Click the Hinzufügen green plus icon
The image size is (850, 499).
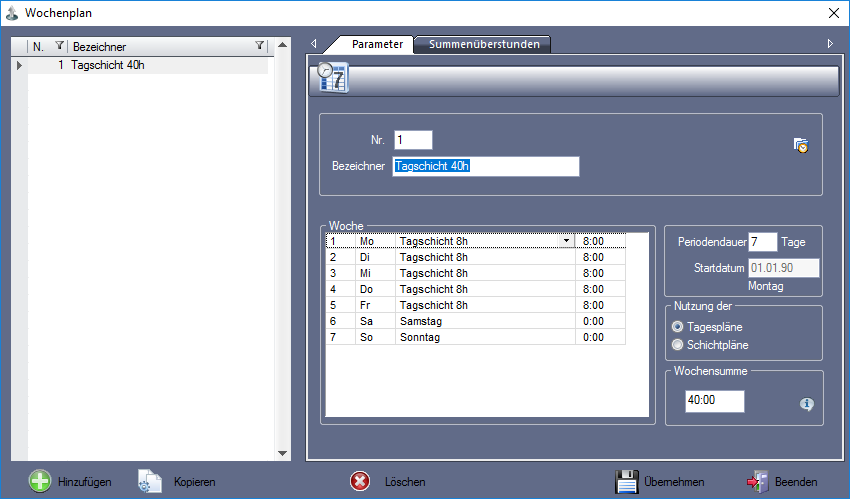pyautogui.click(x=40, y=481)
